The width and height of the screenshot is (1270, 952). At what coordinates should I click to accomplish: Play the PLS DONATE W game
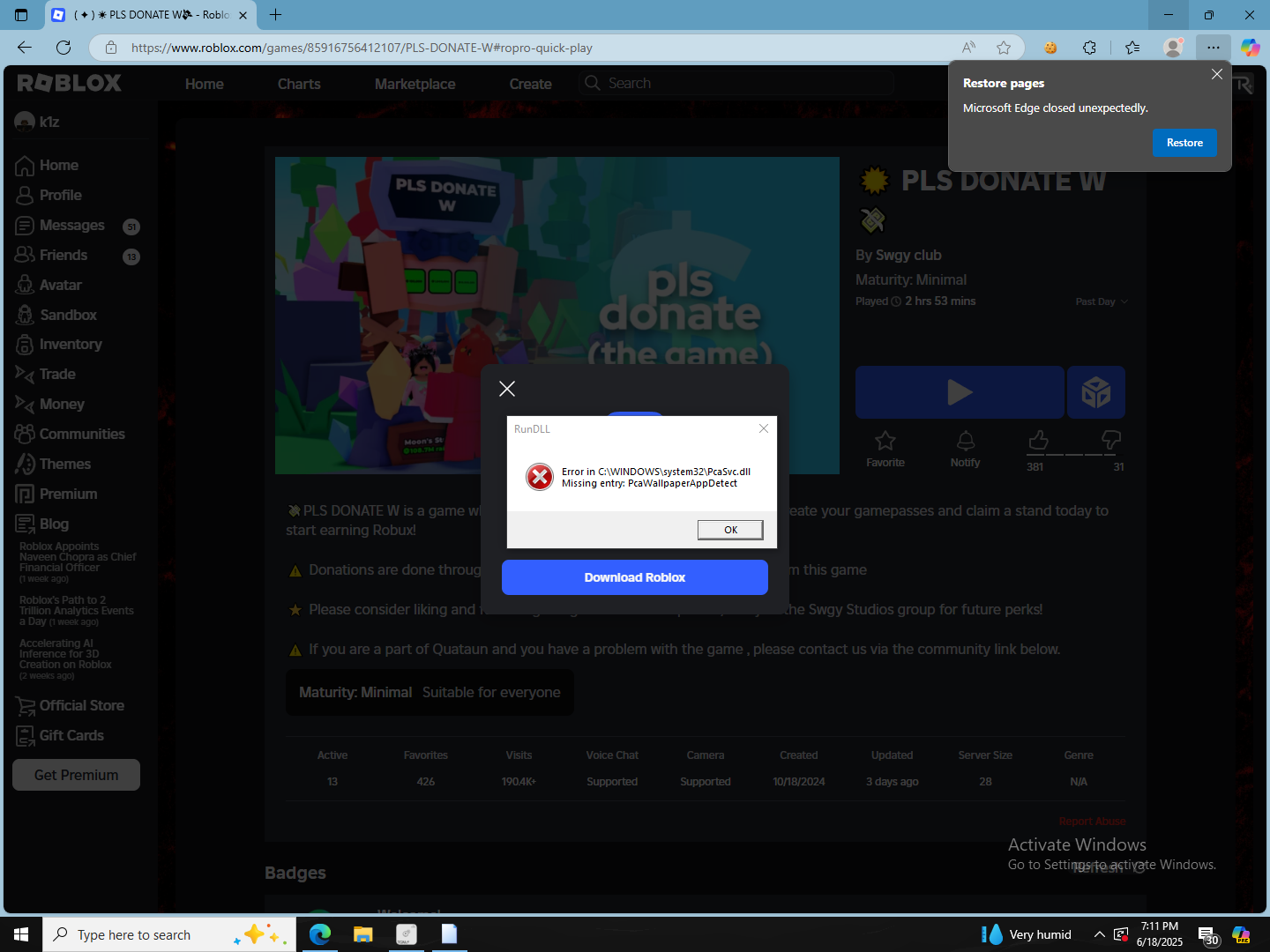(960, 392)
